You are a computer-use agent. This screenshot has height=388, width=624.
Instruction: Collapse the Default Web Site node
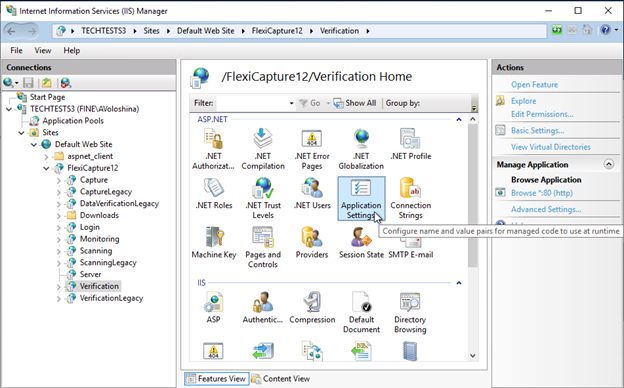pos(34,144)
